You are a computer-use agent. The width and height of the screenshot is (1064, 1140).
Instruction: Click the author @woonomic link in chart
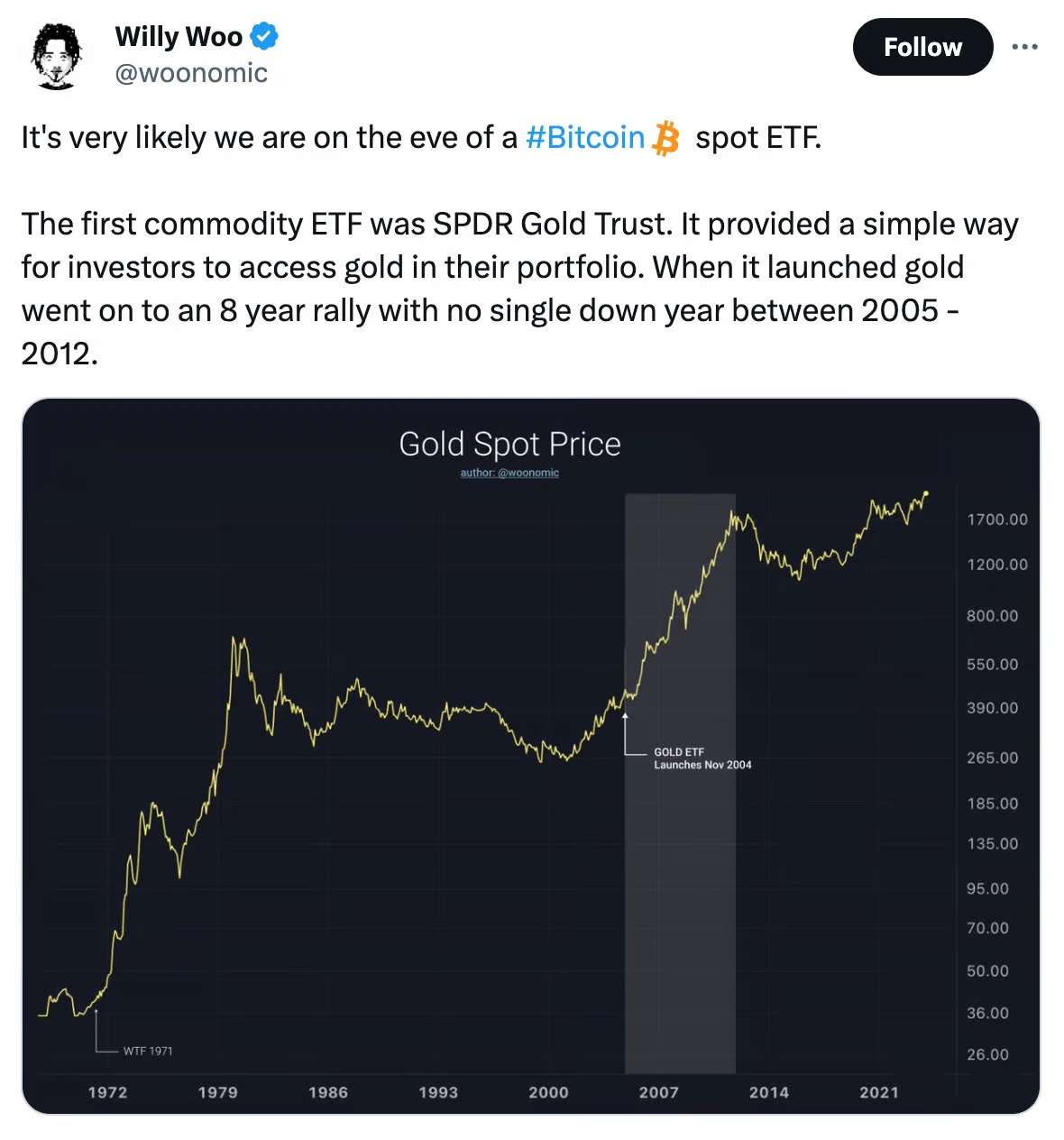(x=509, y=473)
